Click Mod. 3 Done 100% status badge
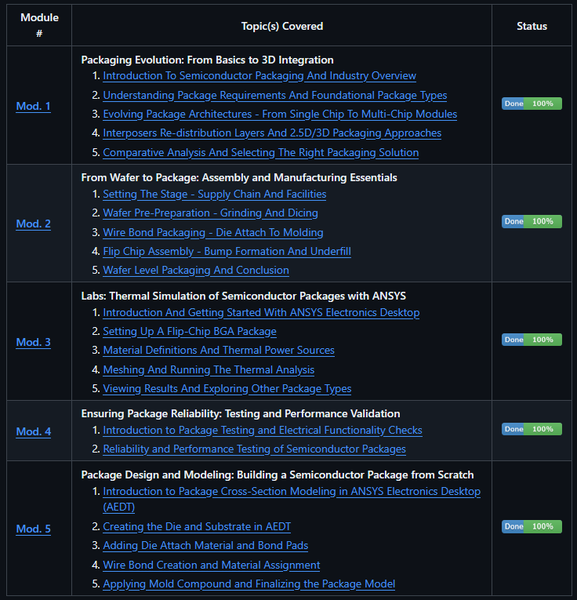This screenshot has height=600, width=577. click(x=532, y=339)
